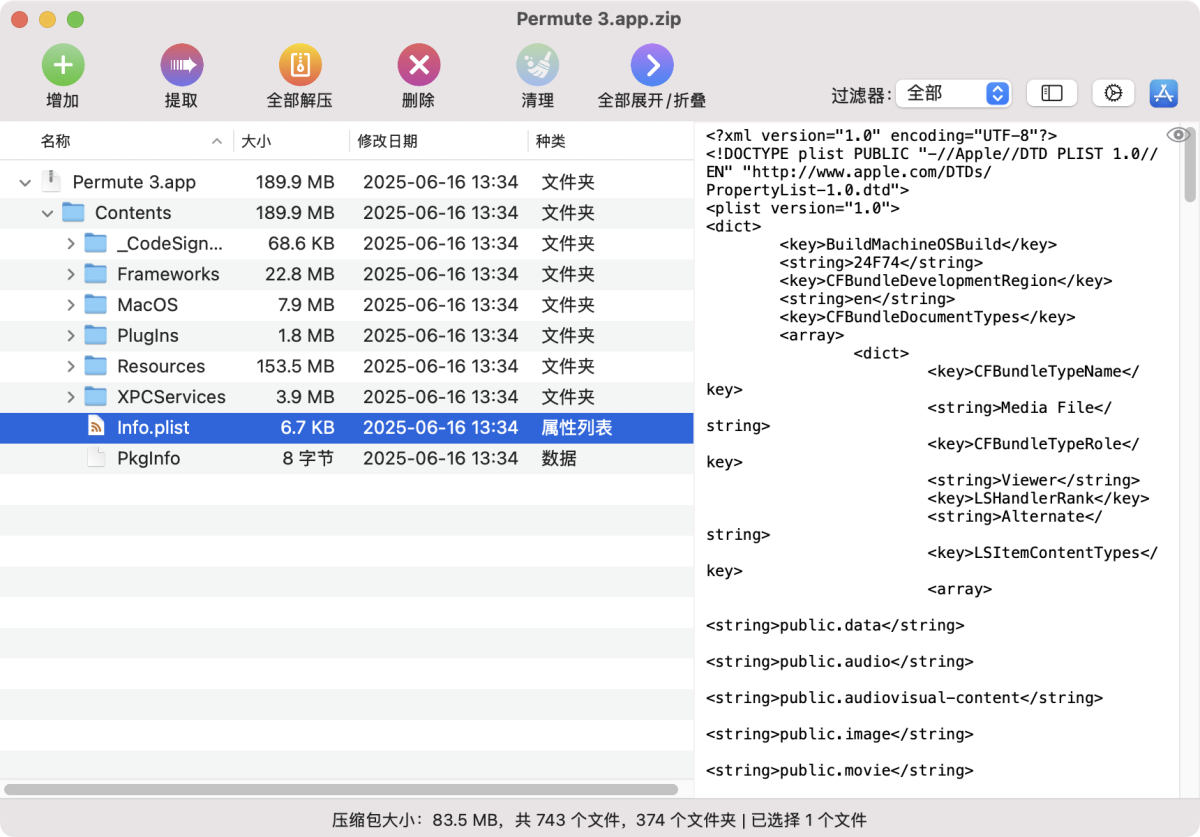Expand the _CodeSign... folder
Viewport: 1200px width, 837px height.
coord(70,244)
